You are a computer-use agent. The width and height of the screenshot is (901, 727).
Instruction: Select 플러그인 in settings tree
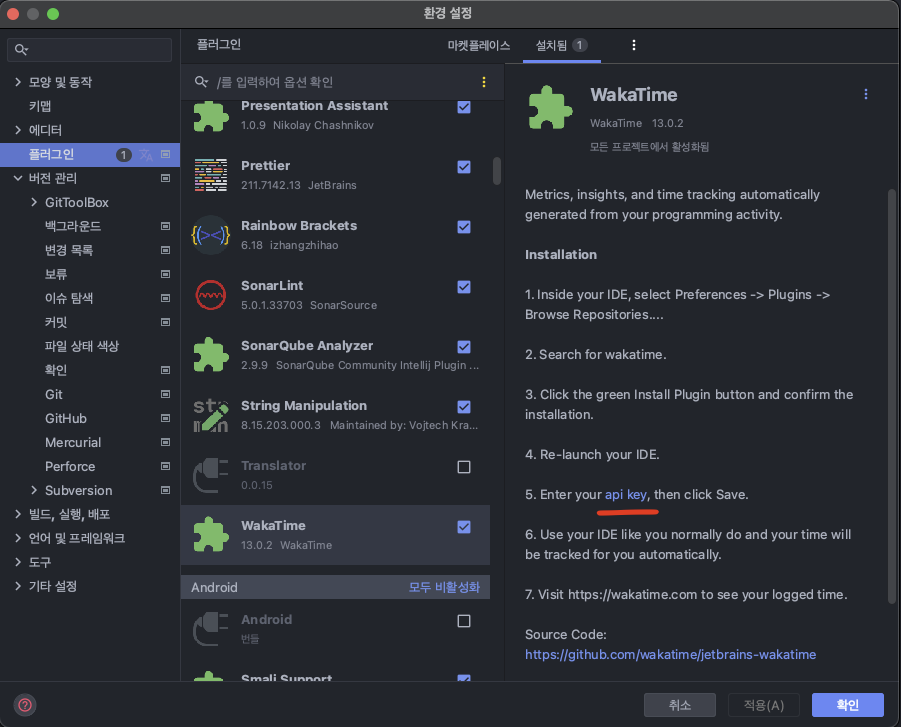pos(90,154)
